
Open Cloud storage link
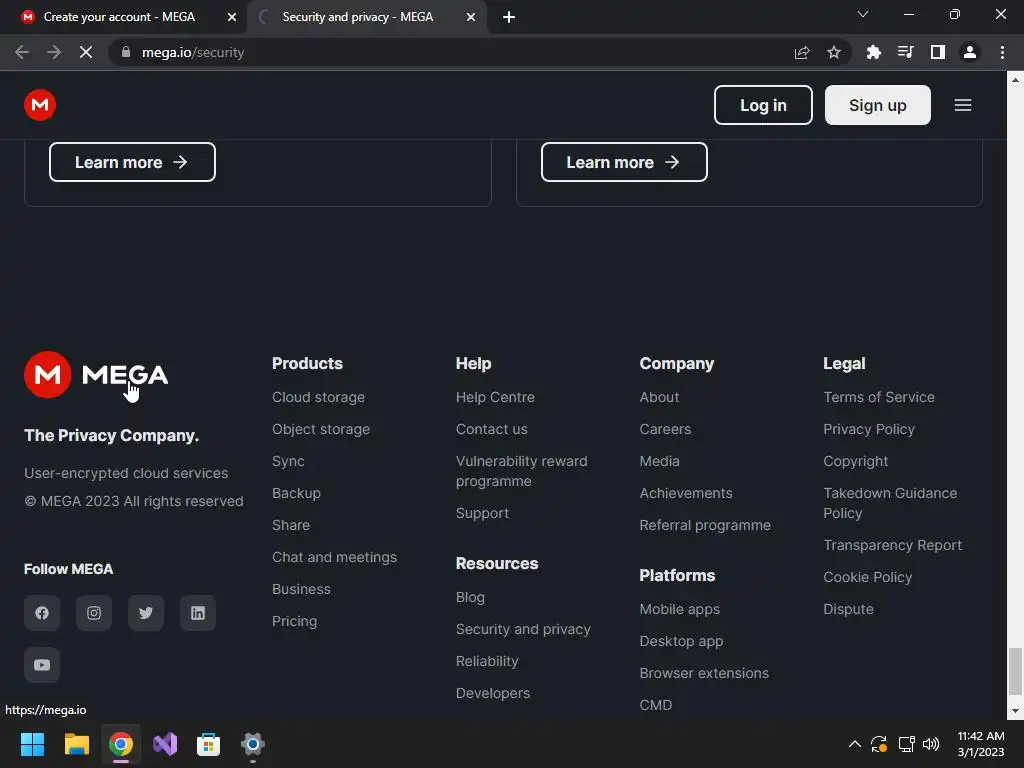click(x=319, y=397)
